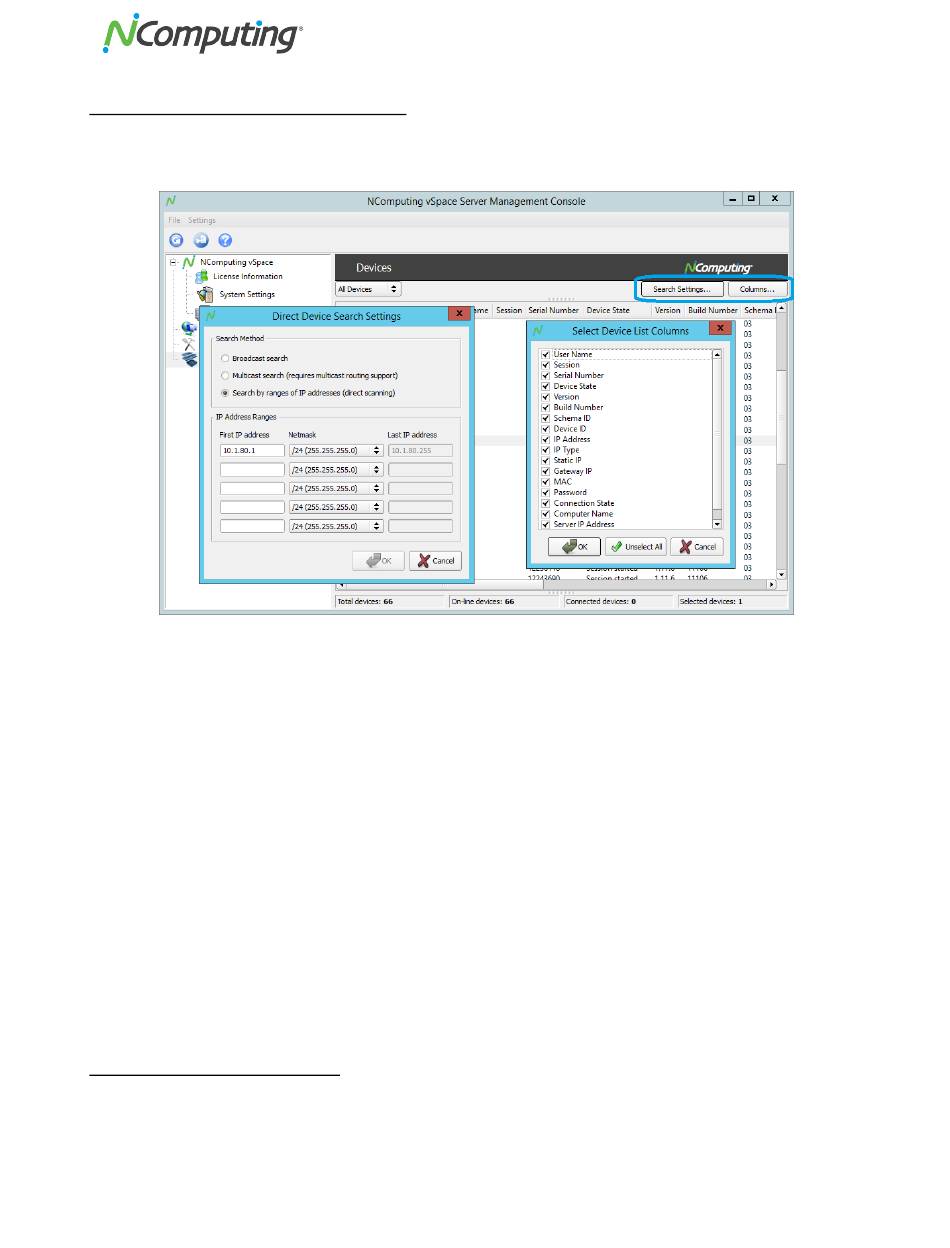Viewport: 950px width, 1248px height.
Task: Click the crossed tools icon in tree
Action: pos(188,343)
